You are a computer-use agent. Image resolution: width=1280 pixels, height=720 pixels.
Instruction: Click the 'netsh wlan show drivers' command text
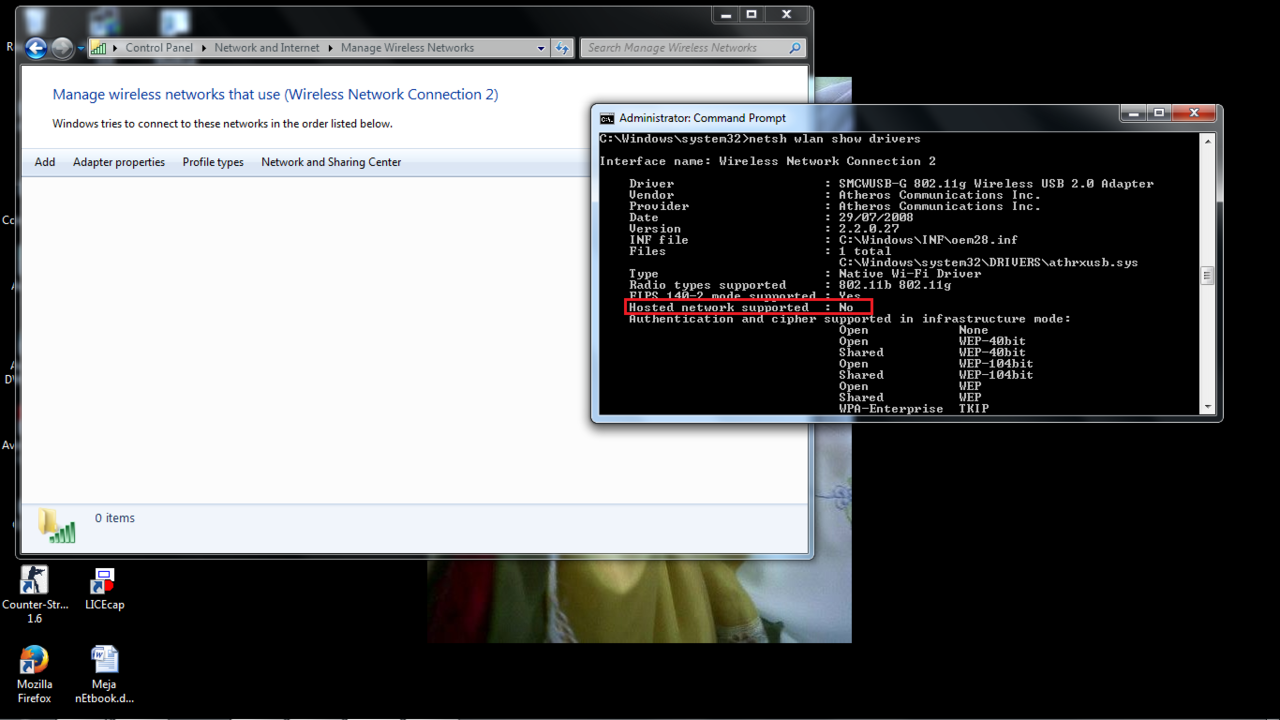pos(834,139)
